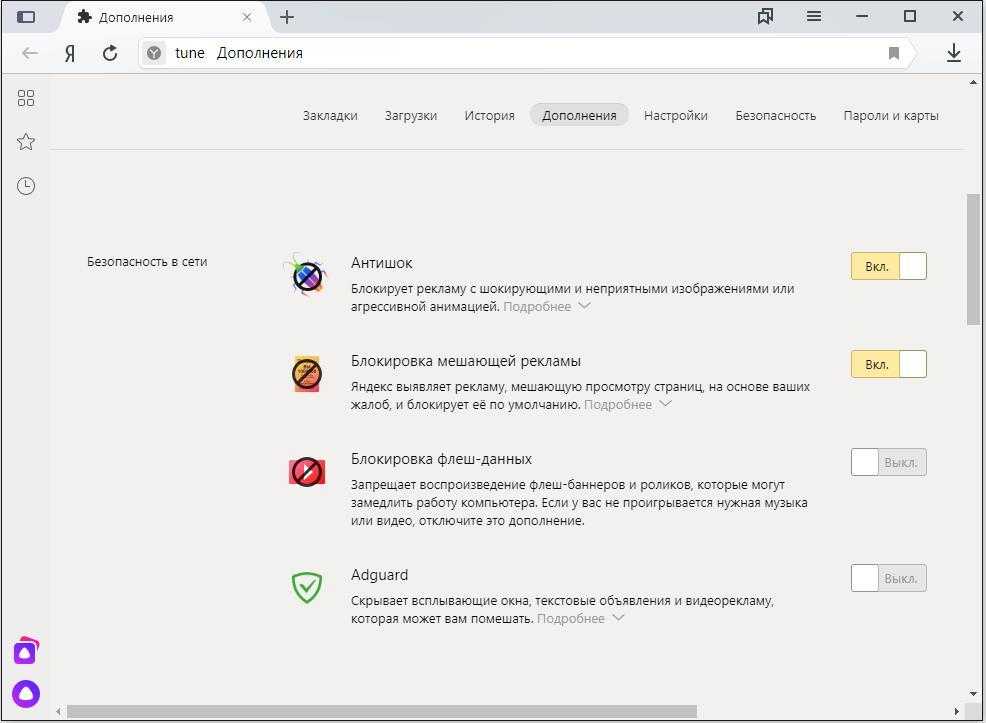Click the Yandex home button
986x723 pixels.
click(x=70, y=53)
